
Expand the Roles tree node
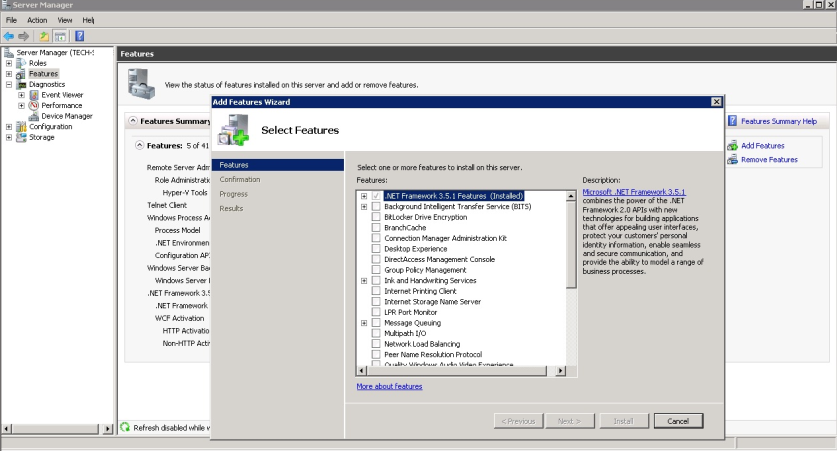pyautogui.click(x=9, y=63)
